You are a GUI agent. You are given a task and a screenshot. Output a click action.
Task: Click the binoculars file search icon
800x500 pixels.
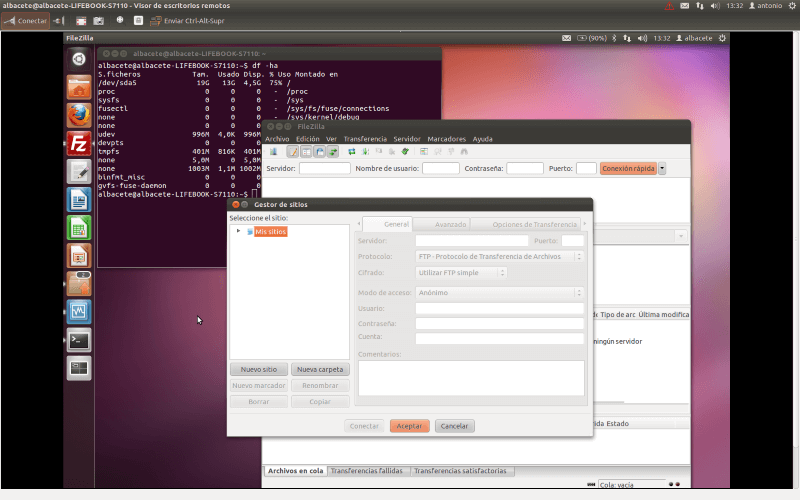tap(464, 152)
